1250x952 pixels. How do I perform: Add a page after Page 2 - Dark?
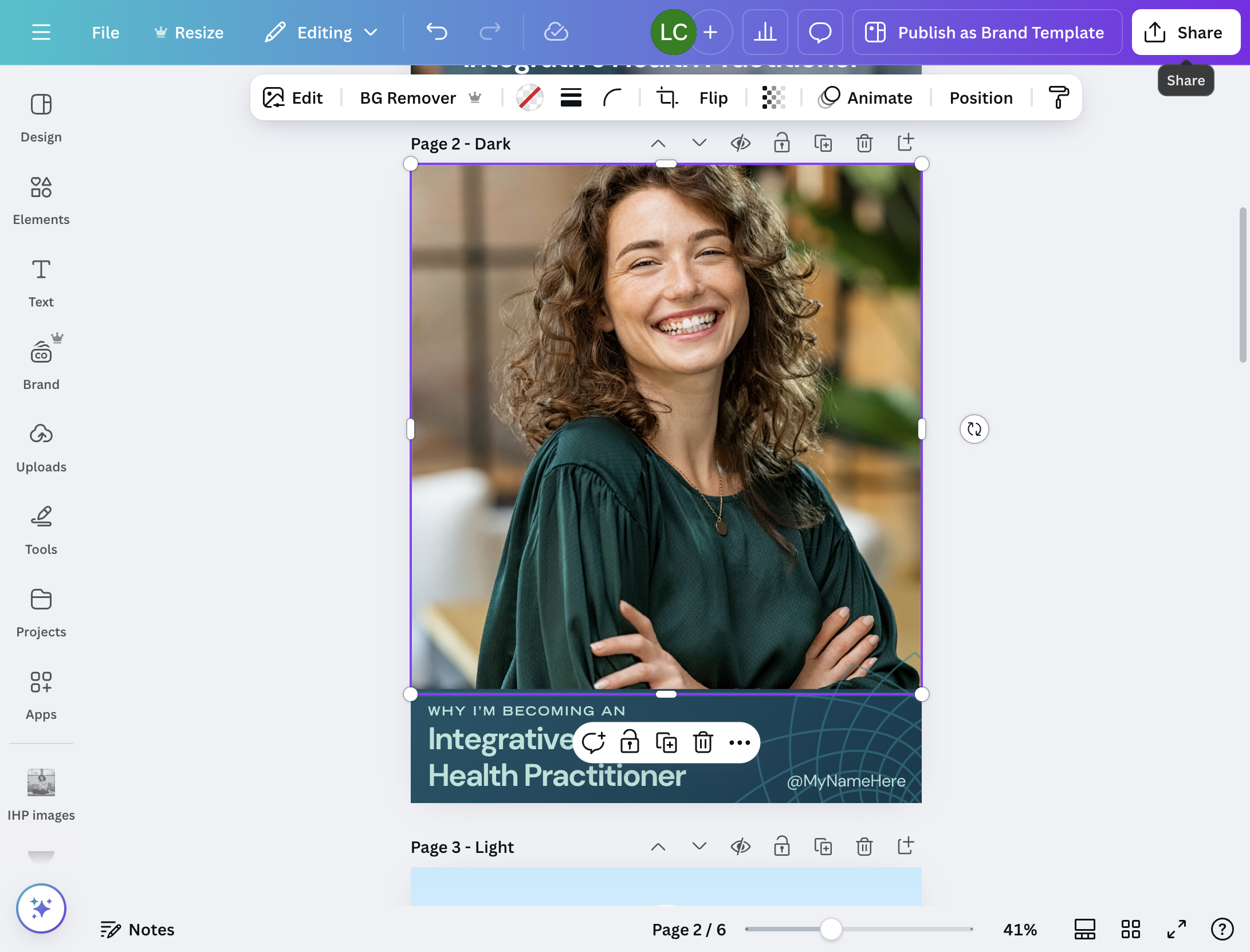(905, 143)
